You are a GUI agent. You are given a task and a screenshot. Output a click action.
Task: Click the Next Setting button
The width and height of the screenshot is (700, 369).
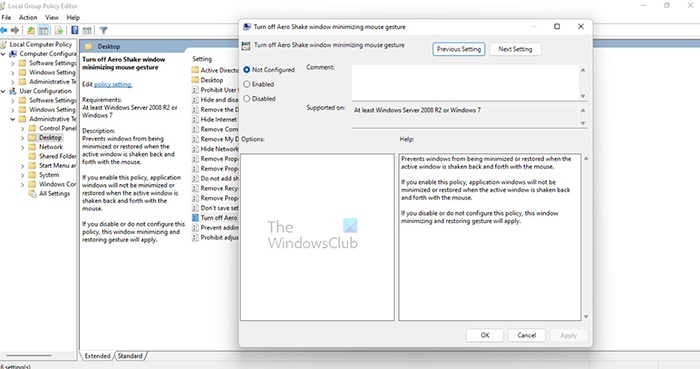[x=515, y=49]
